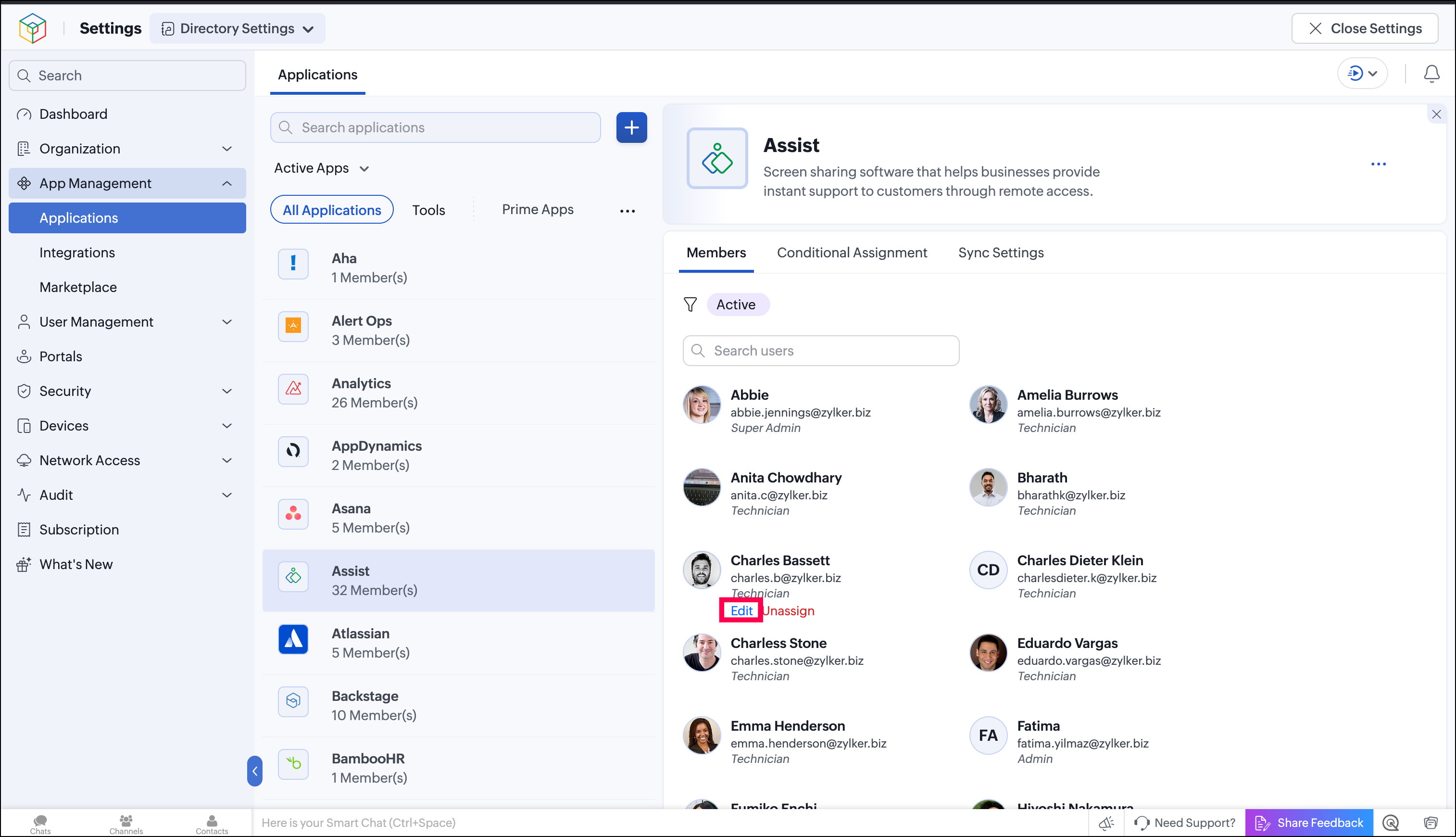Open the Portals page
1456x837 pixels.
[127, 356]
